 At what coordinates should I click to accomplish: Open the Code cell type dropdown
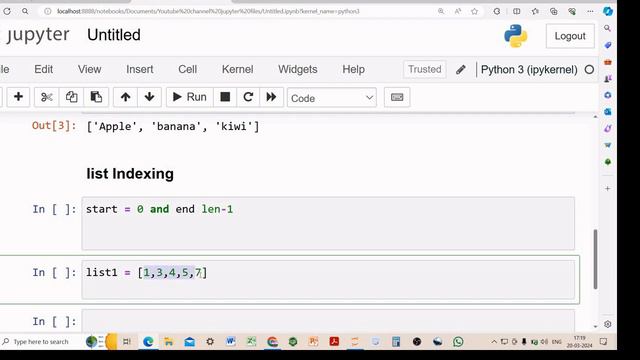tap(332, 98)
